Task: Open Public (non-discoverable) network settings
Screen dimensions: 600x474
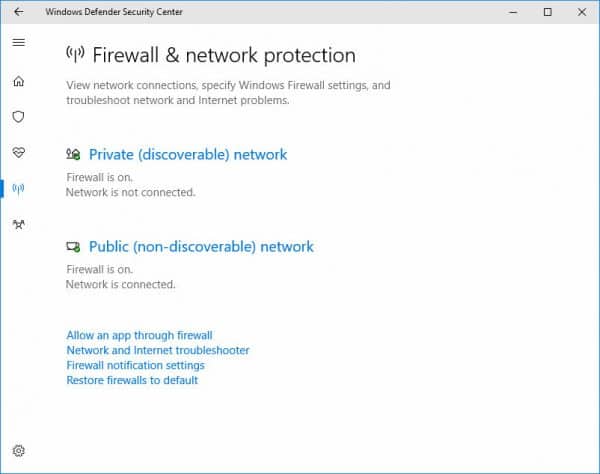Action: point(201,247)
